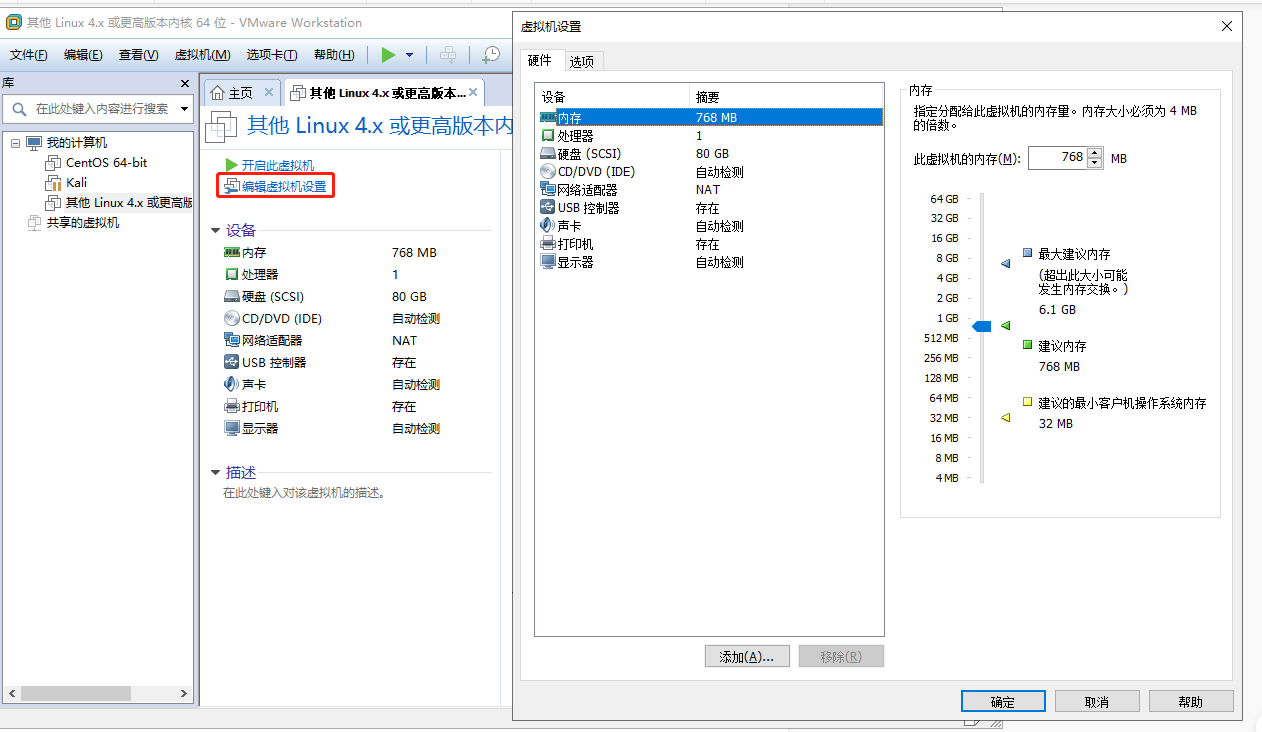Collapse the 描述 section triangle
The image size is (1262, 732).
coord(215,472)
